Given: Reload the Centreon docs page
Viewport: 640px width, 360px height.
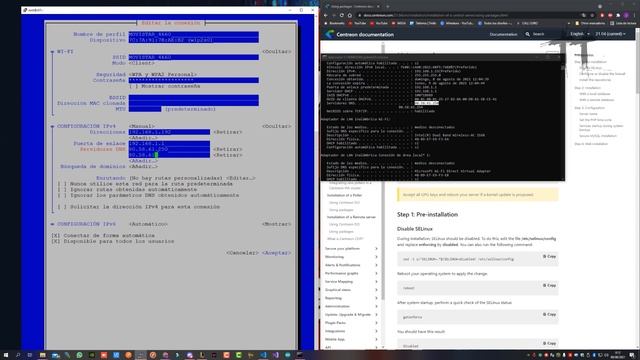Looking at the screenshot, I should click(x=342, y=15).
